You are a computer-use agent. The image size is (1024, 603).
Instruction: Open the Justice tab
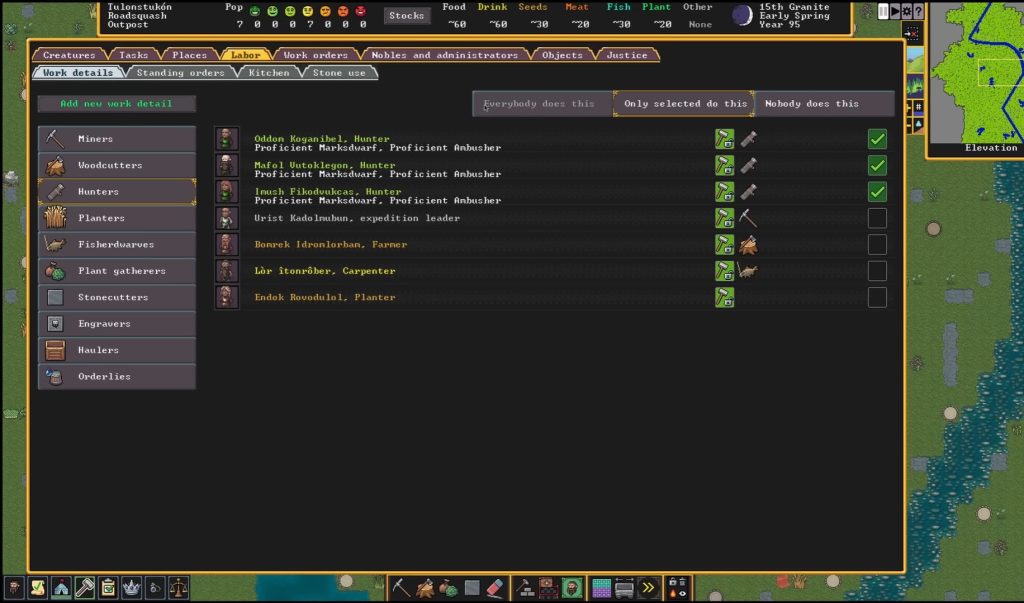click(627, 55)
